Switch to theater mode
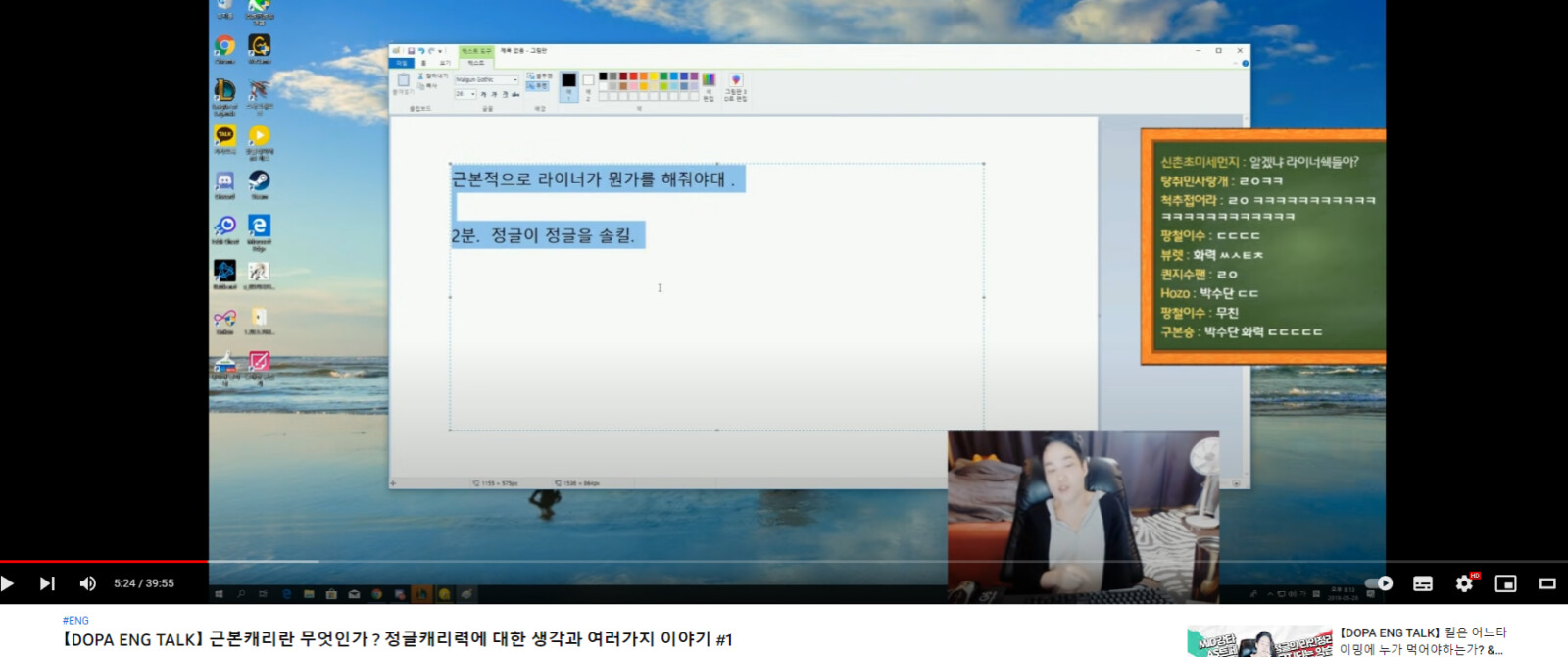Screen dimensions: 1568x657 point(1547,583)
